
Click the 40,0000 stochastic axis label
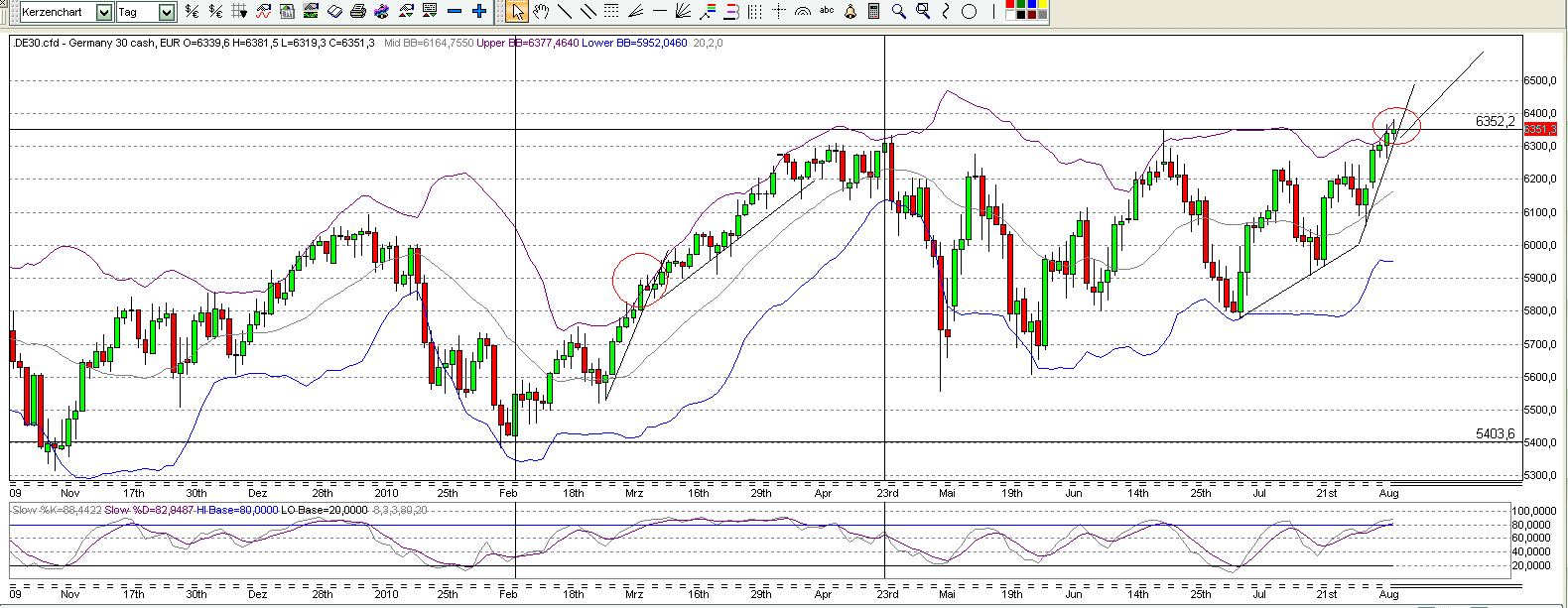1532,552
